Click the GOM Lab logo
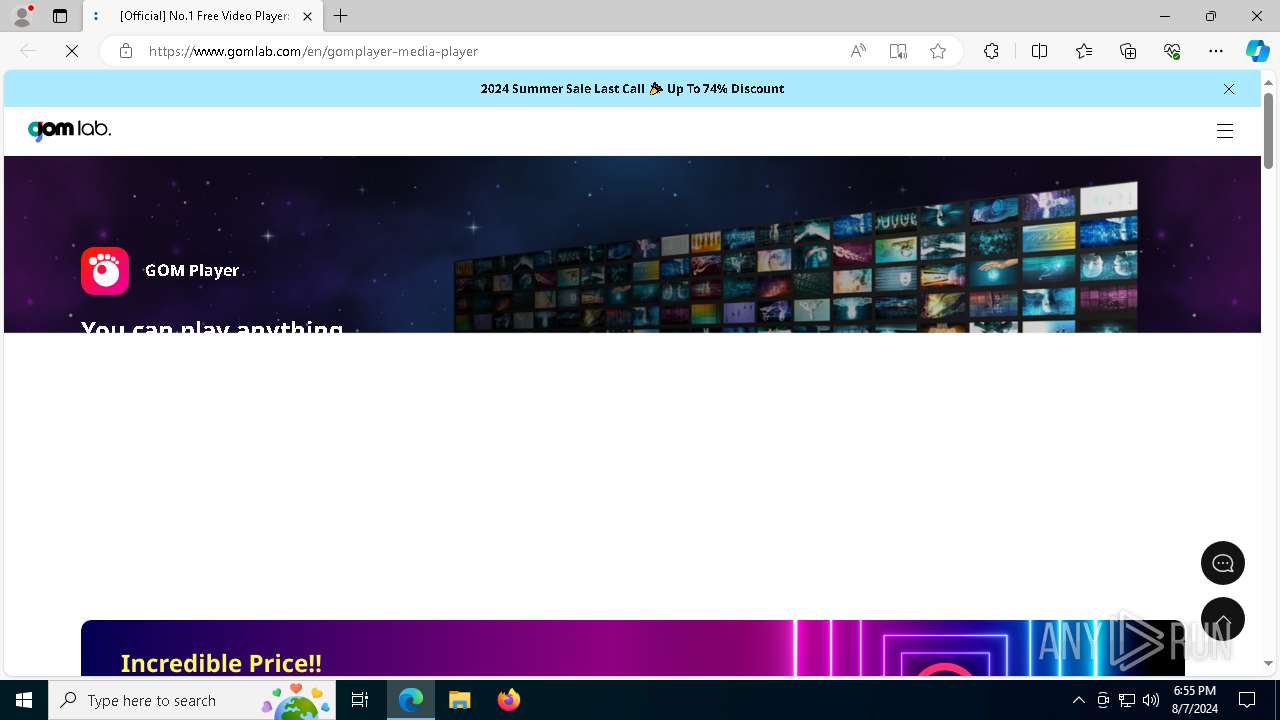Viewport: 1280px width, 720px height. point(69,130)
